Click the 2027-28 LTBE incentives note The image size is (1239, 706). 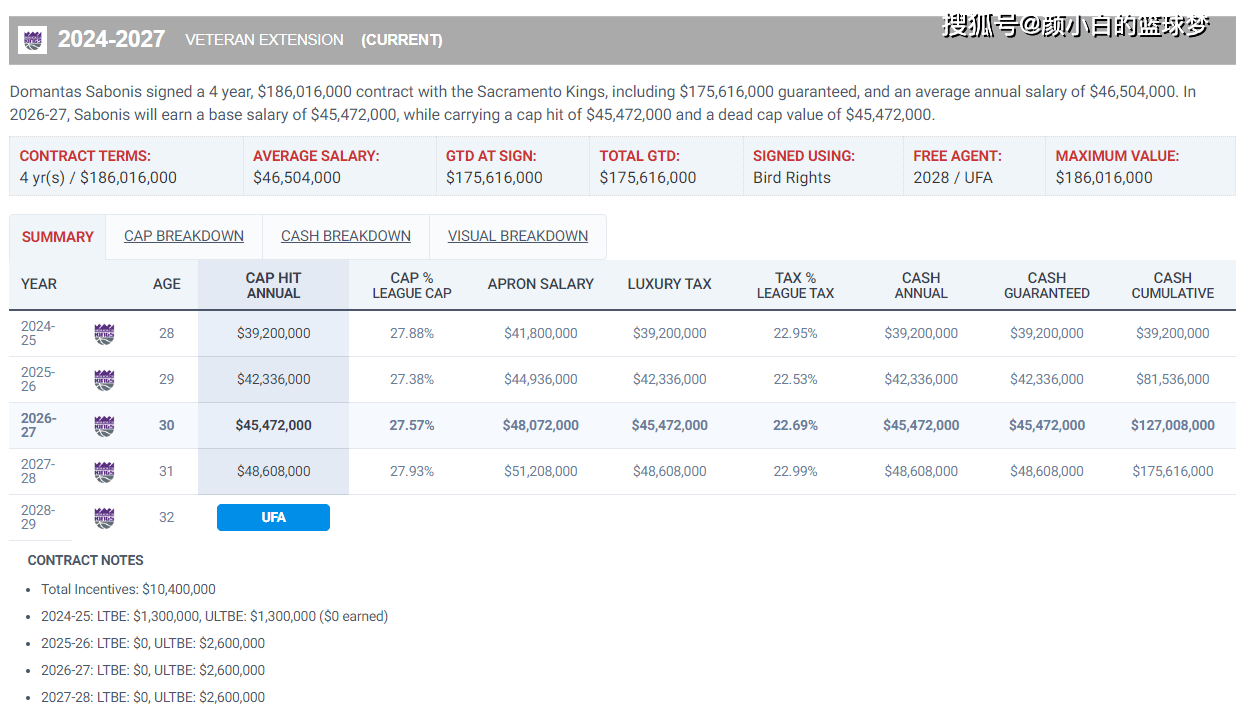pos(153,697)
